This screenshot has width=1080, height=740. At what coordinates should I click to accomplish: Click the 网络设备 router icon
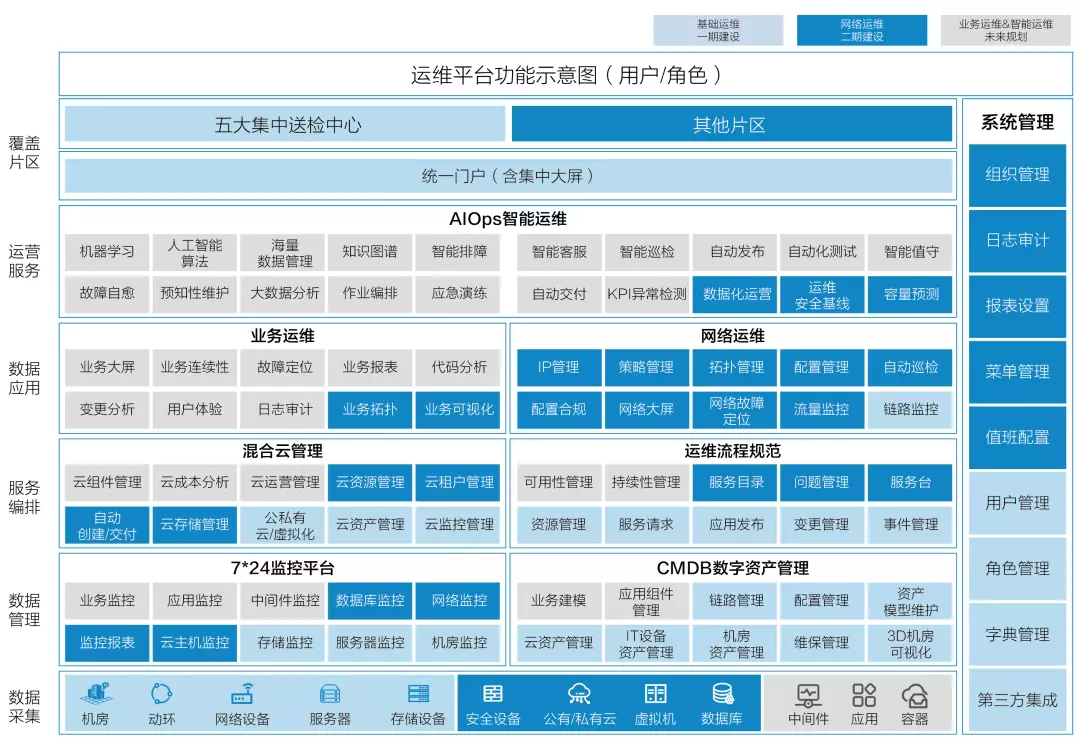coord(242,694)
